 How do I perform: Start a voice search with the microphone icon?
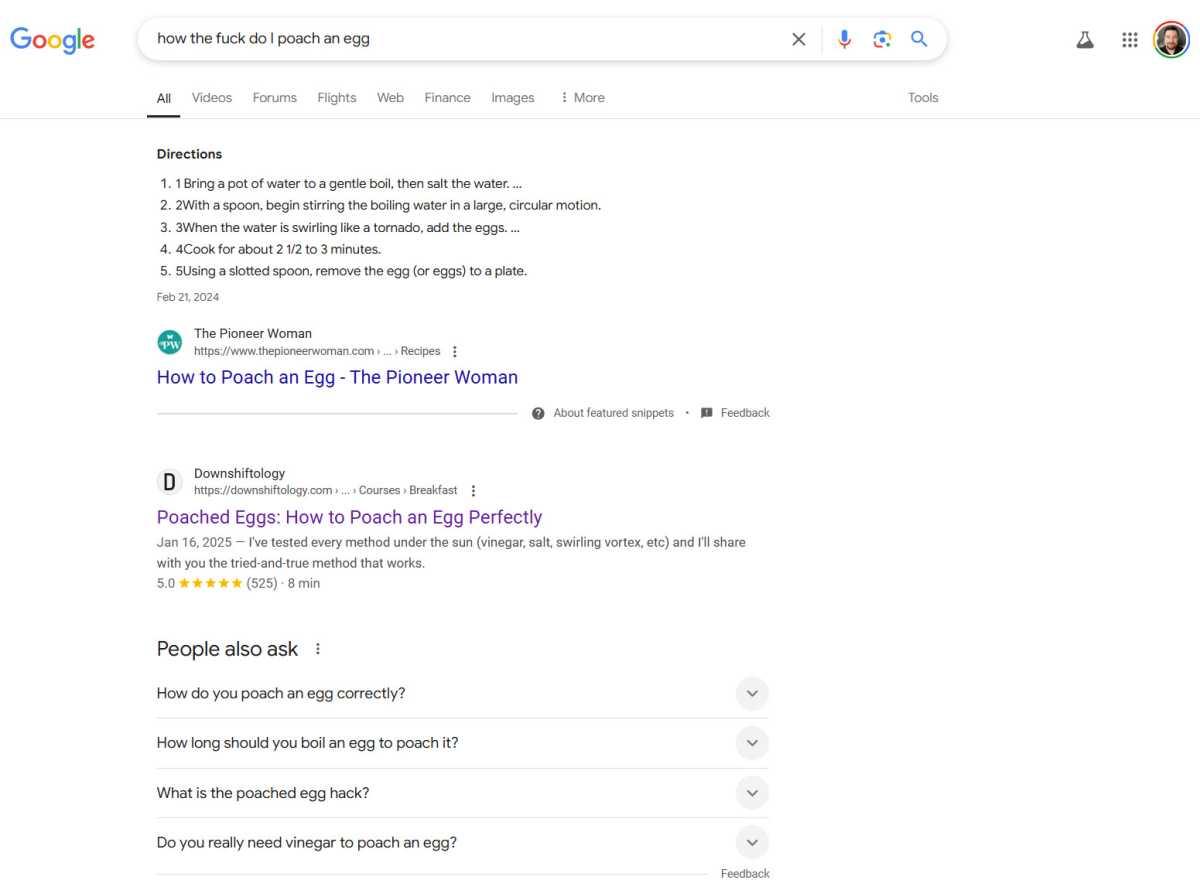843,39
